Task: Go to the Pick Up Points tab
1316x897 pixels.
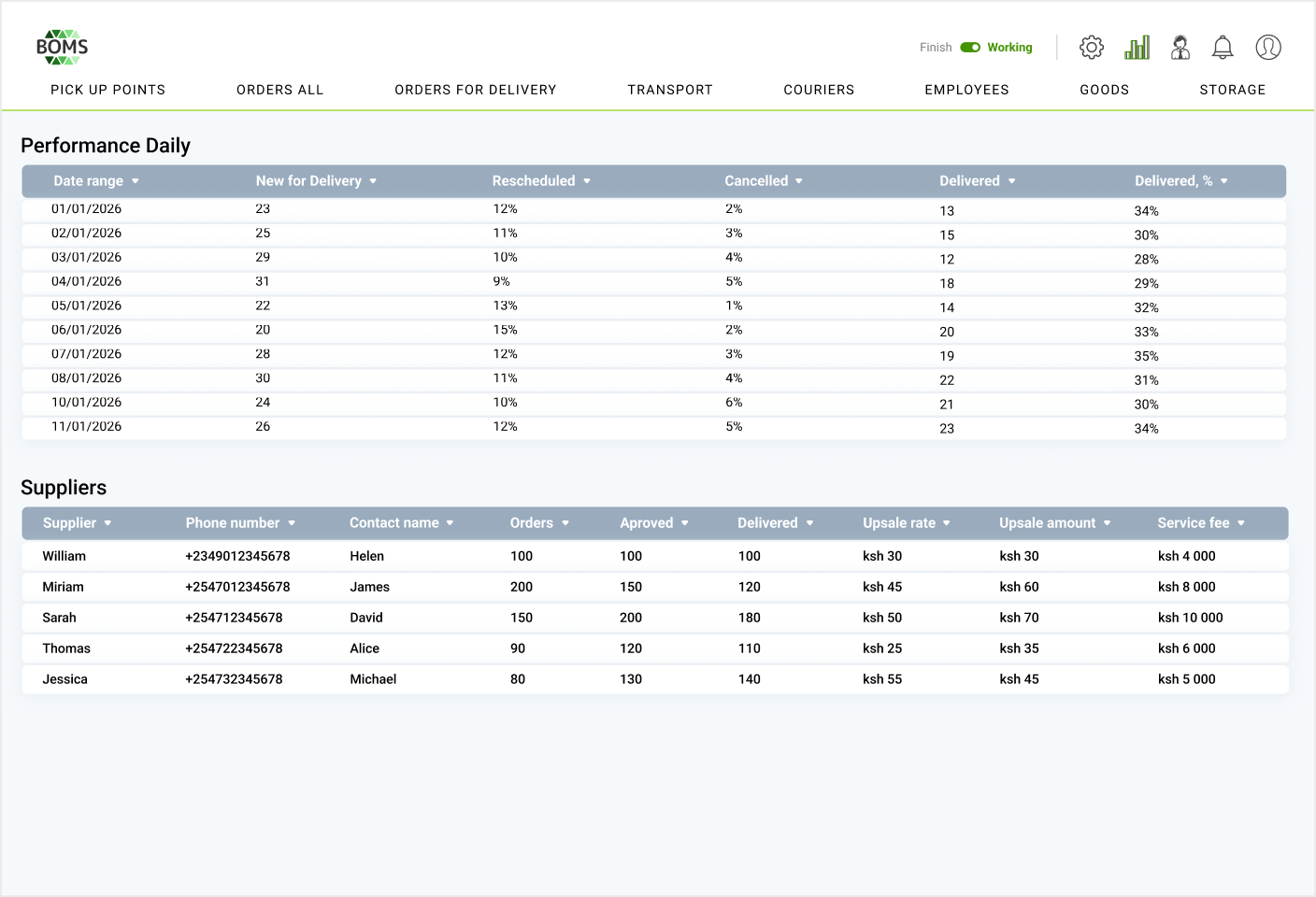Action: point(107,90)
